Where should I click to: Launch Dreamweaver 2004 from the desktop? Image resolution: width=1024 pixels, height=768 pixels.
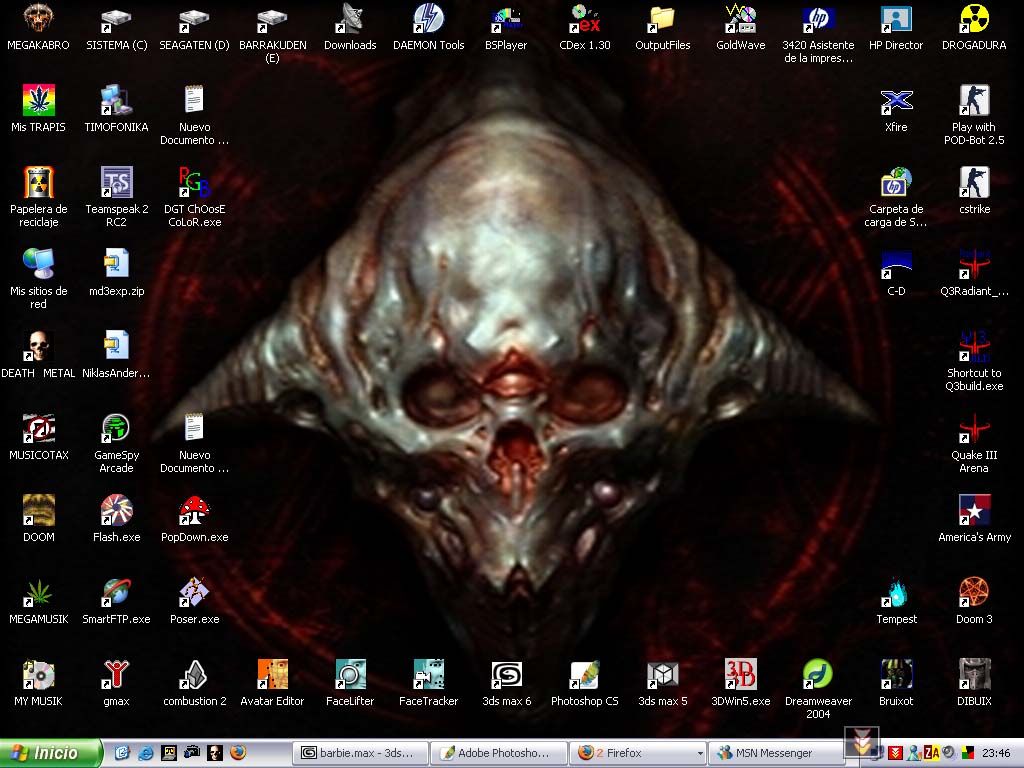(x=818, y=674)
